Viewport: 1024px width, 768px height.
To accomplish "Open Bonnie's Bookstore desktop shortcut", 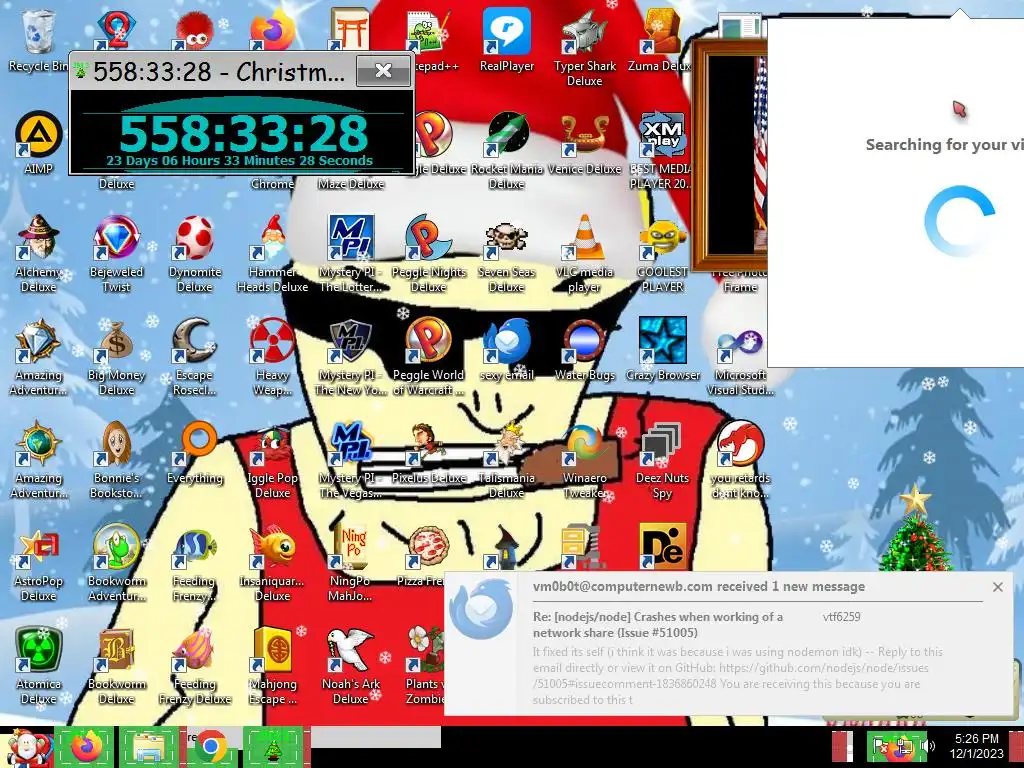I will pyautogui.click(x=116, y=461).
